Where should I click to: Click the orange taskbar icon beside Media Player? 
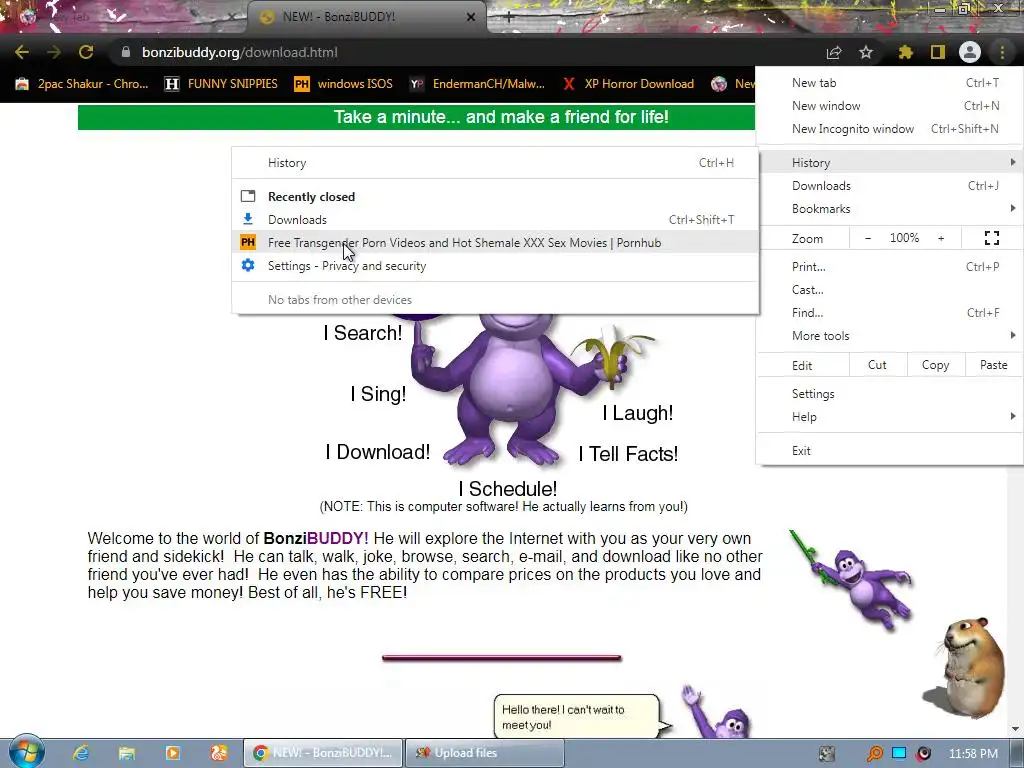[x=218, y=753]
